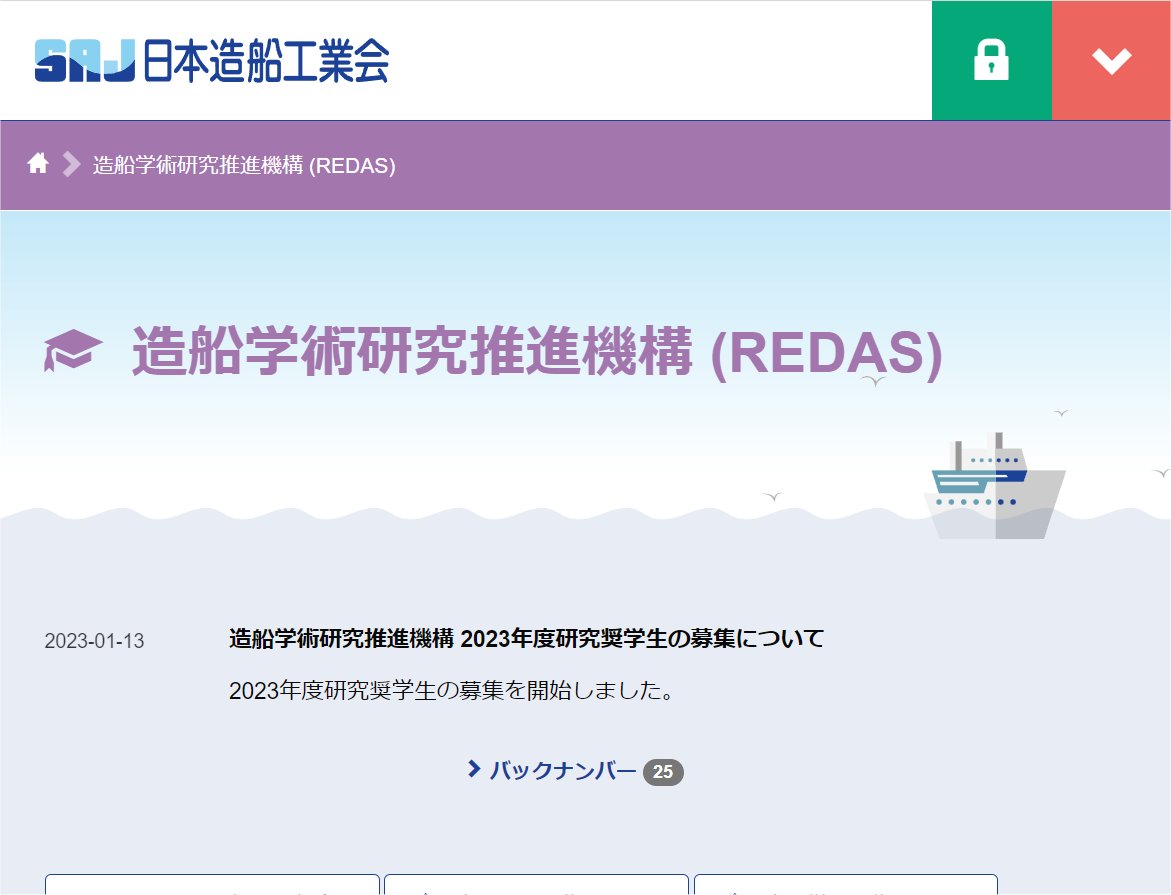The height and width of the screenshot is (895, 1171).
Task: Click the 造船学術研究推進機構 (REDAS) breadcrumb link
Action: click(x=243, y=165)
